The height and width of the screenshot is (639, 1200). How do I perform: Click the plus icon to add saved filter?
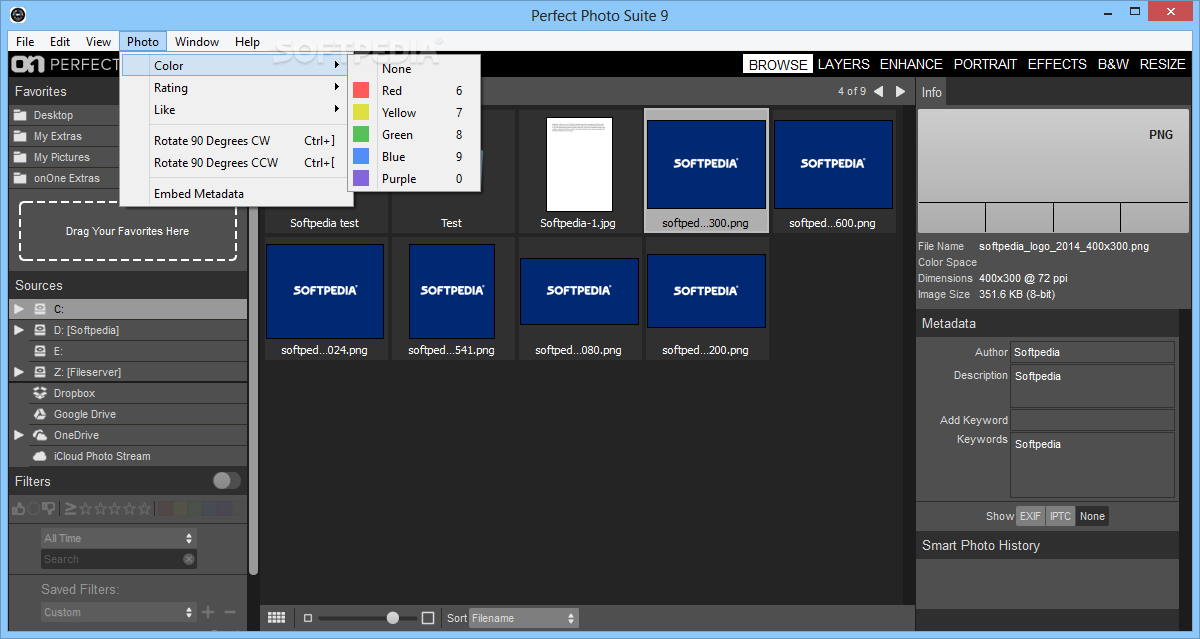click(x=208, y=612)
